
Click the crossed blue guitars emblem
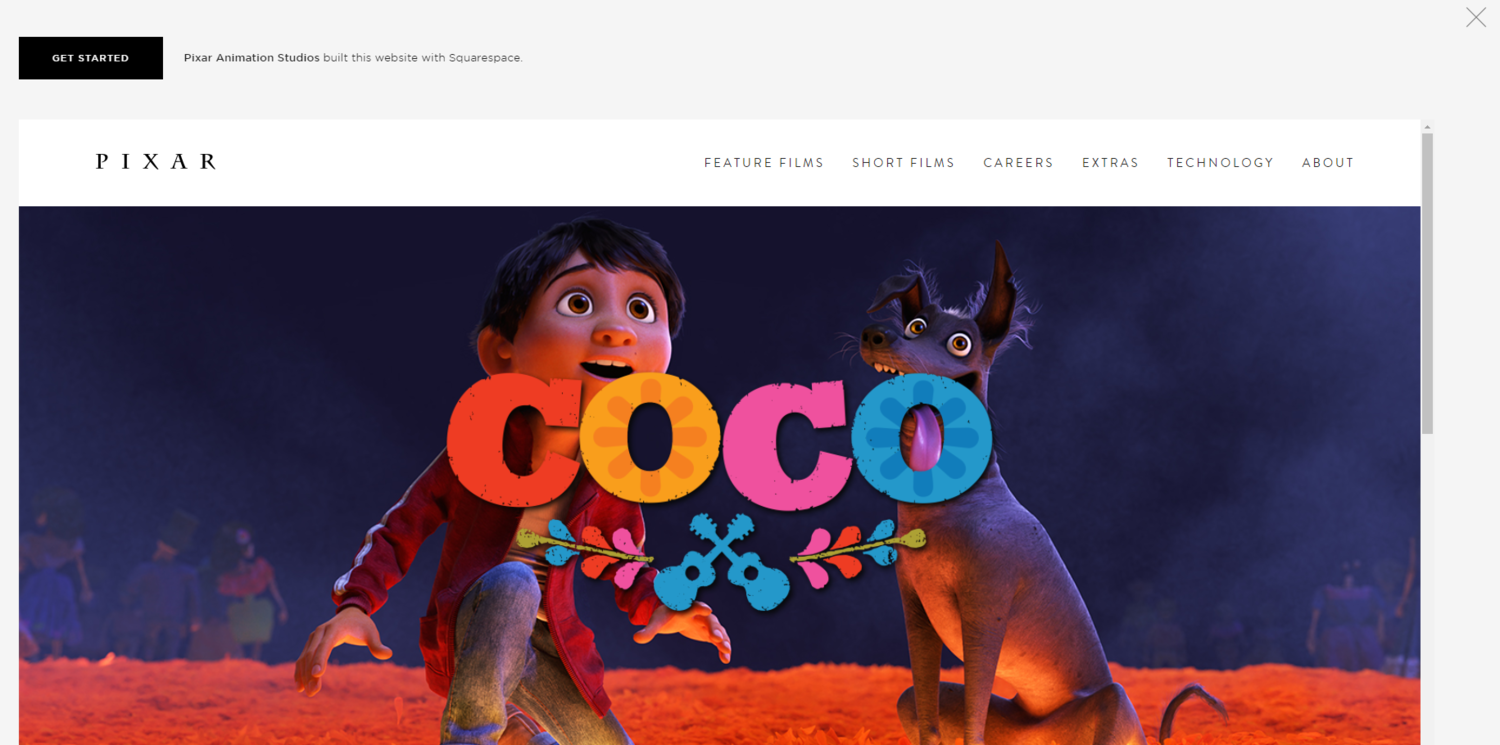point(722,561)
